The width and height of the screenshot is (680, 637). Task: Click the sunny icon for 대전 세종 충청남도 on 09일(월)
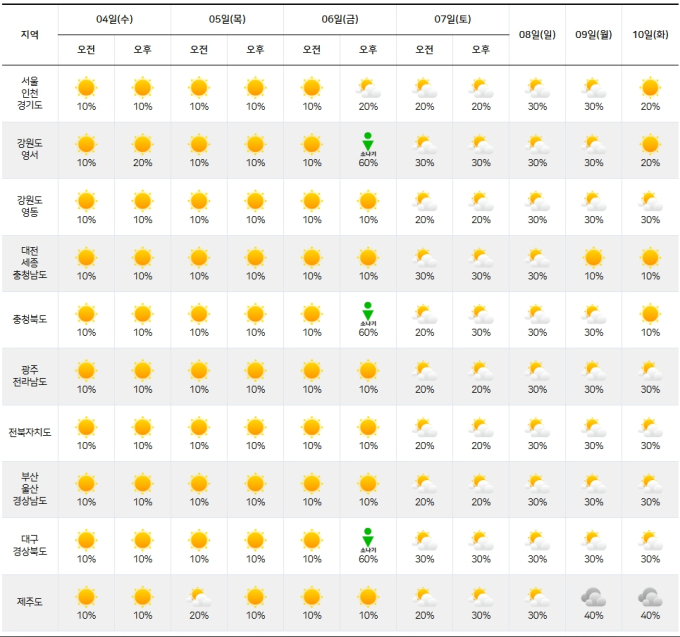click(x=593, y=258)
